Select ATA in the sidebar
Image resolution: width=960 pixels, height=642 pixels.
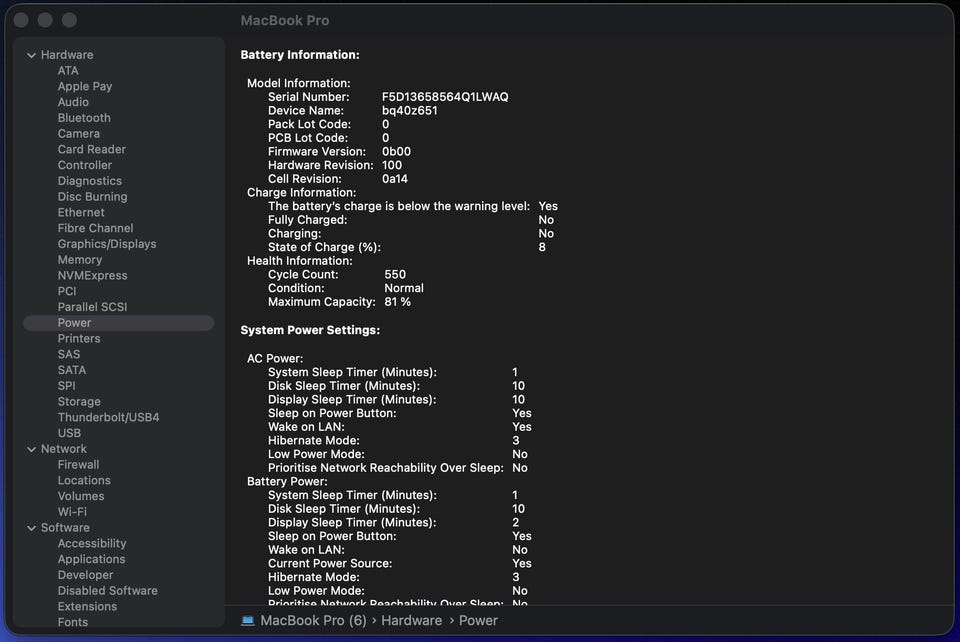(68, 70)
